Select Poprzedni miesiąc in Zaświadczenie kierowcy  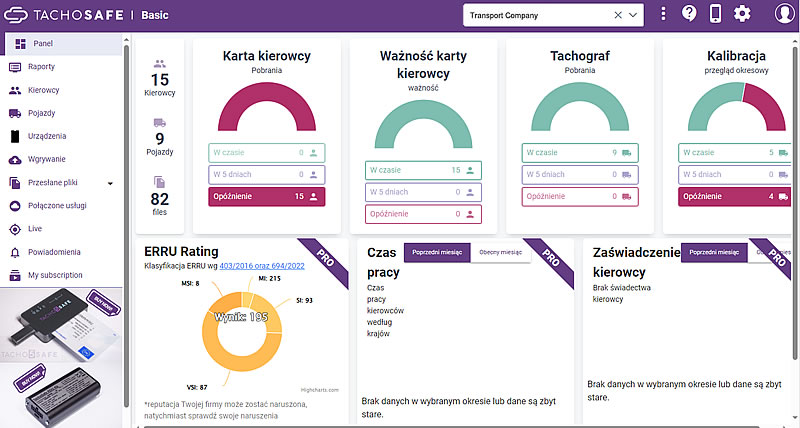tap(713, 253)
